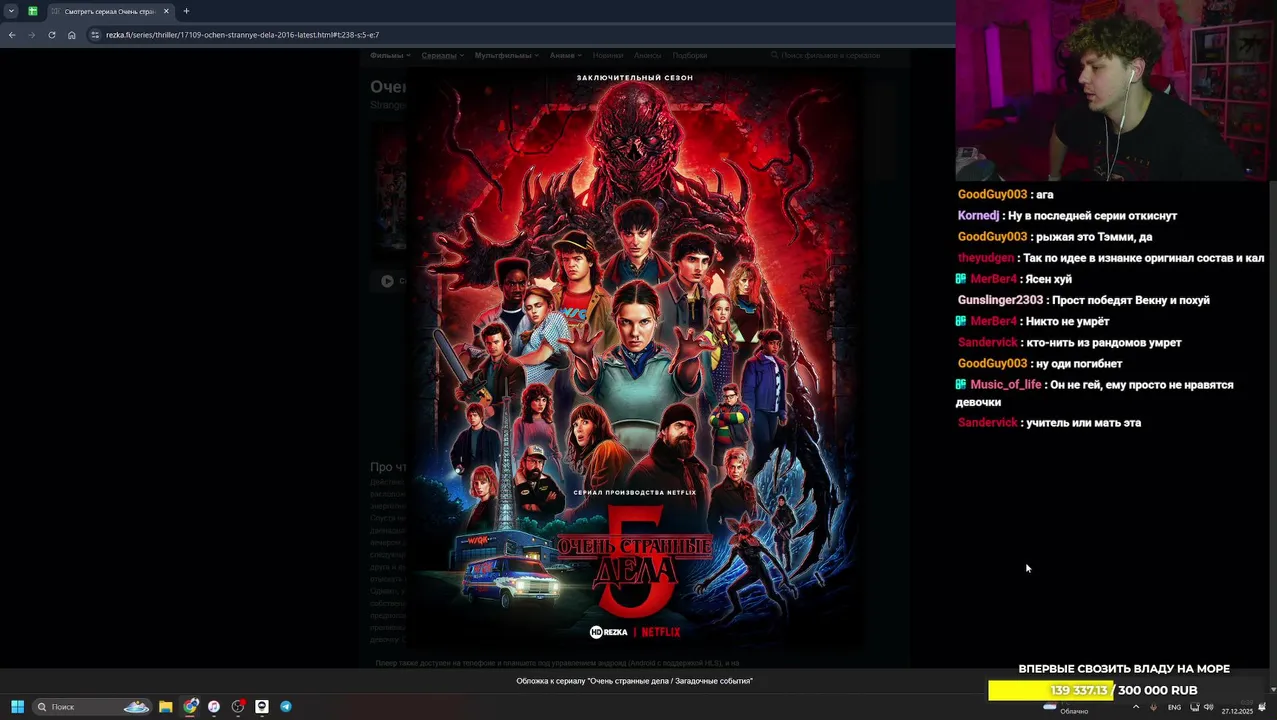The height and width of the screenshot is (720, 1277).
Task: Expand the Мультфильмы menu
Action: point(507,56)
